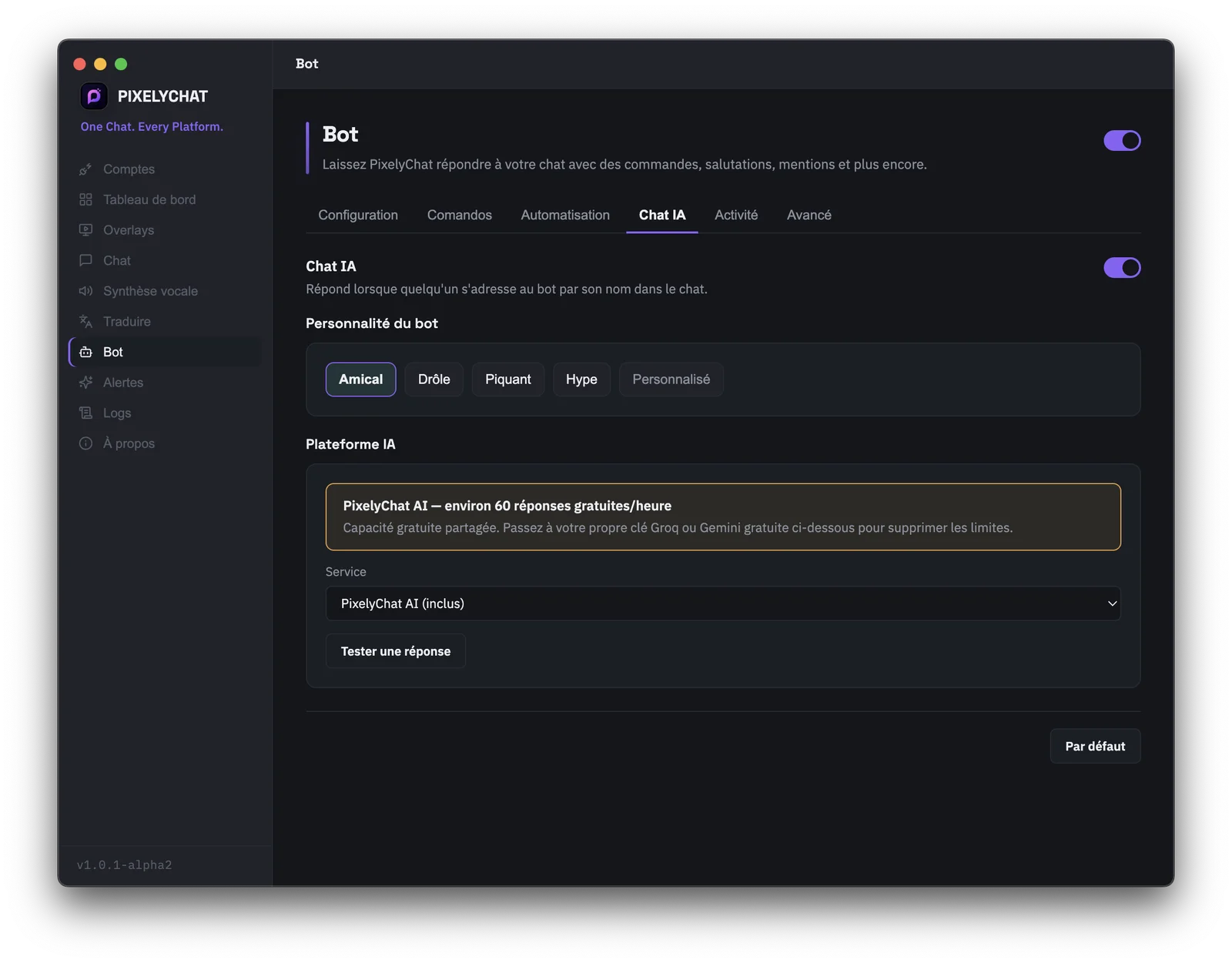Turn off the Chat IA toggle
The width and height of the screenshot is (1232, 963).
click(1122, 268)
